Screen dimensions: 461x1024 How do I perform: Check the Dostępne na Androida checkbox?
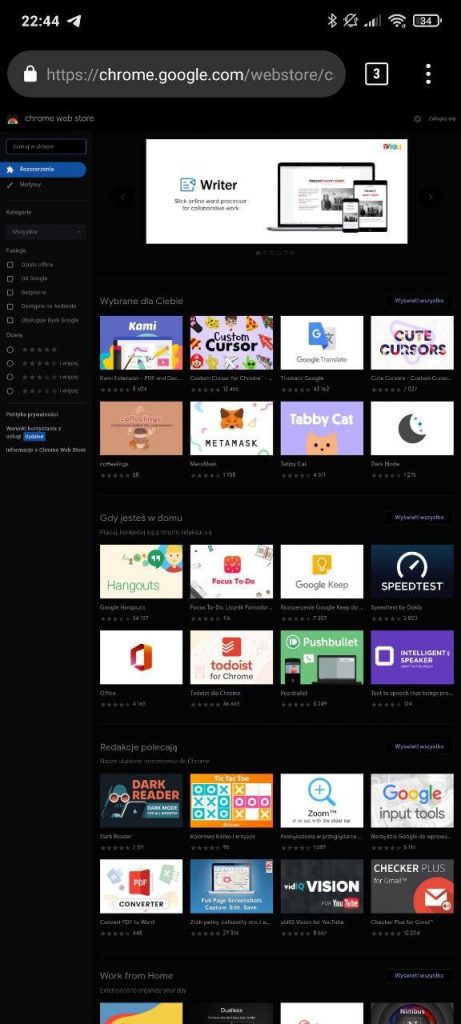pyautogui.click(x=10, y=306)
